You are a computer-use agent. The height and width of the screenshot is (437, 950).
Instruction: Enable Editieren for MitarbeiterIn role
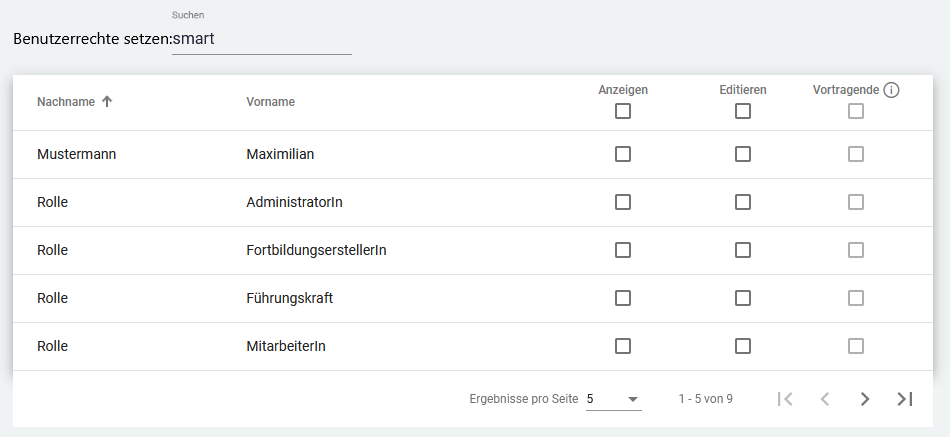click(x=743, y=346)
